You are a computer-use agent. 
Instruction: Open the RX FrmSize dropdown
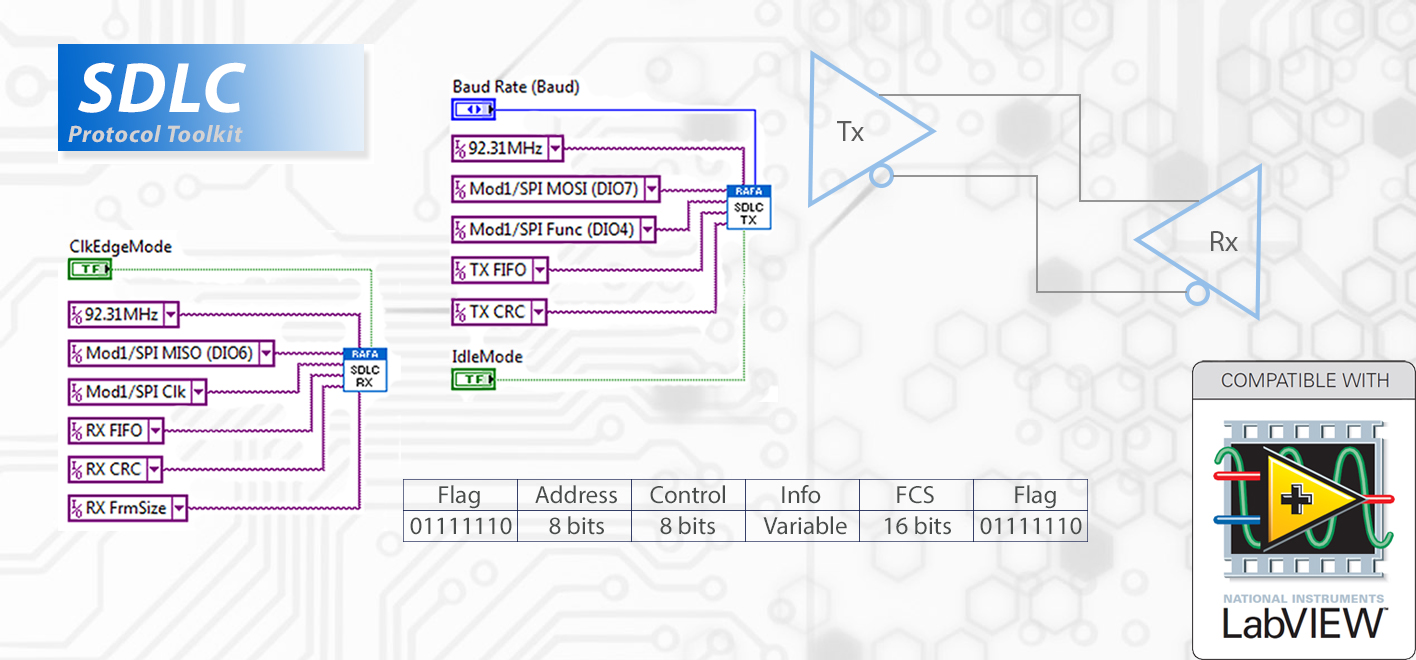coord(178,508)
